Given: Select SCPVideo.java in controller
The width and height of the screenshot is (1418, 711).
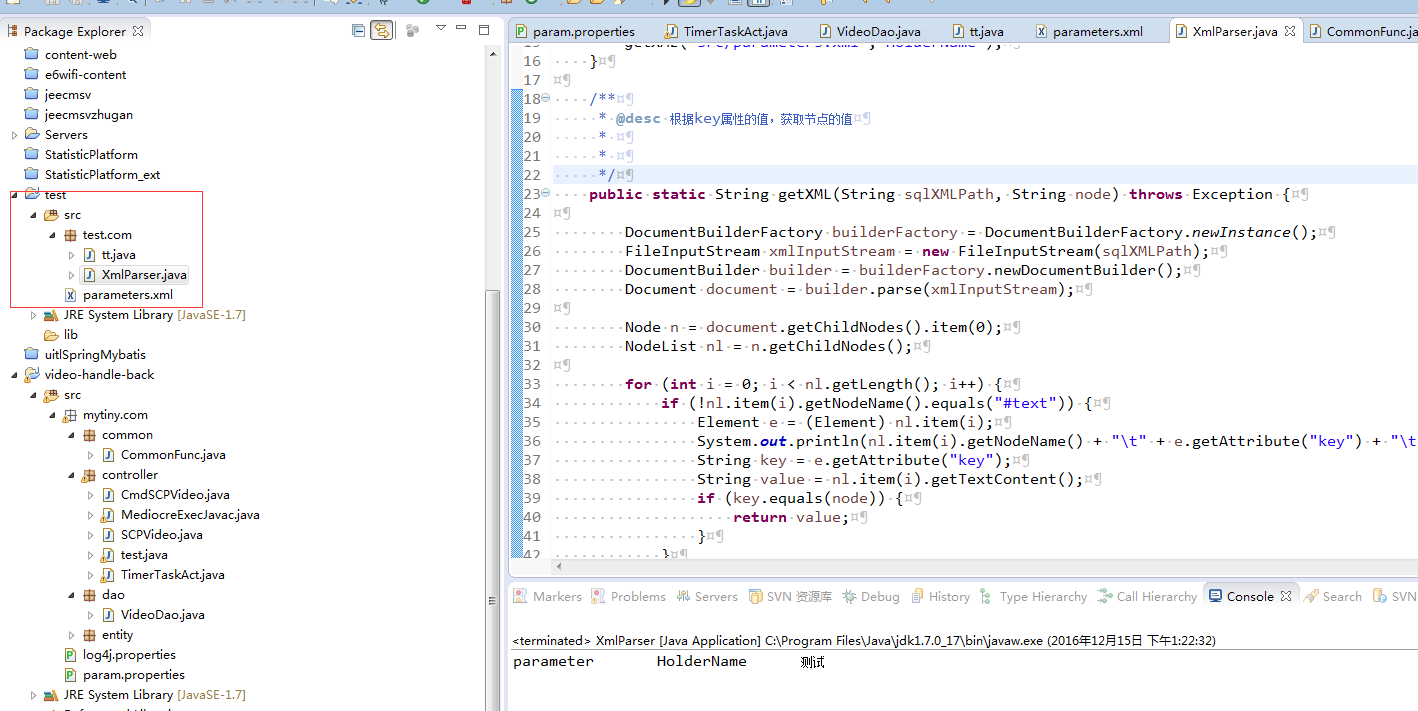Looking at the screenshot, I should (161, 535).
